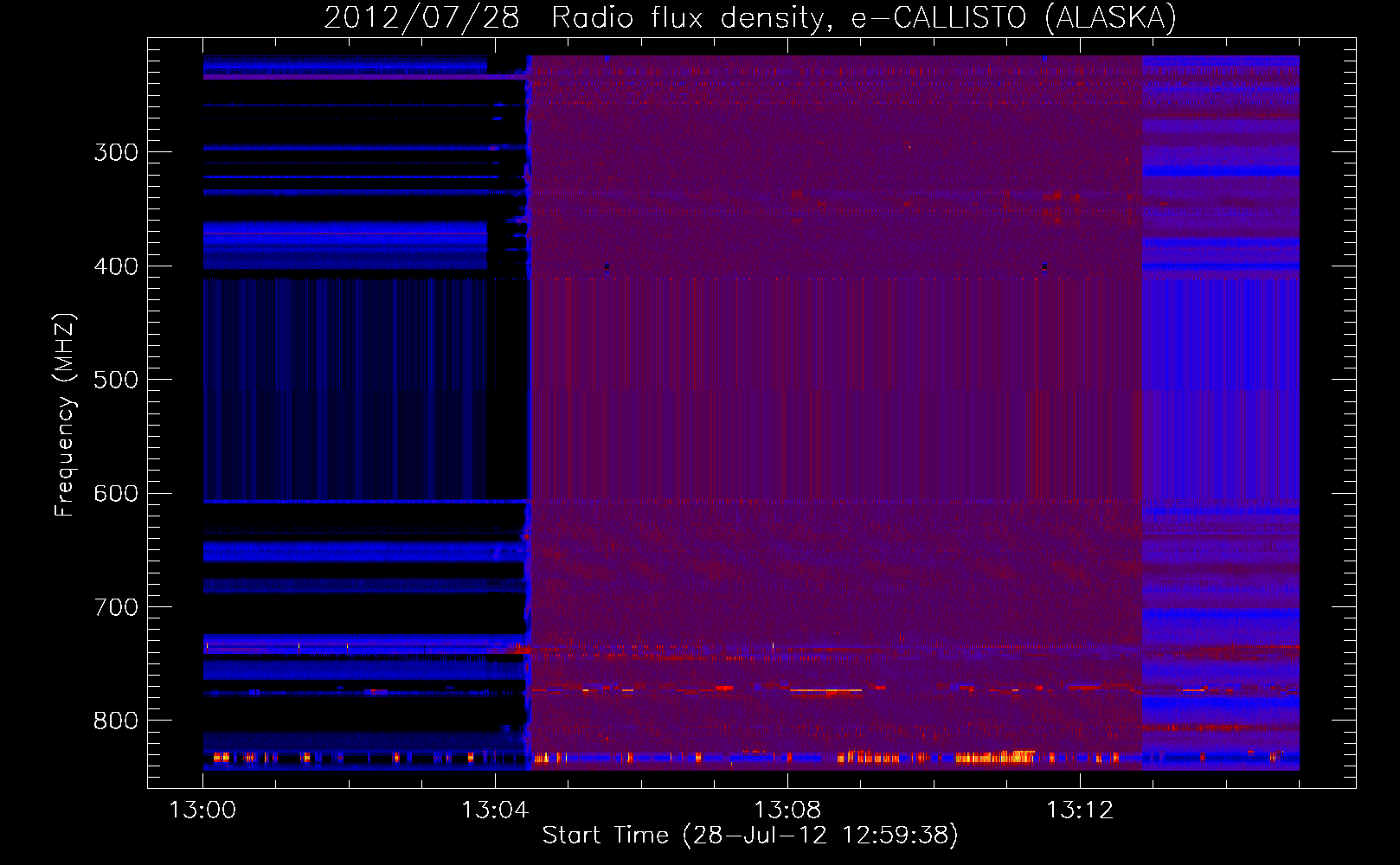Click the 500 frequency tick label

pos(116,380)
